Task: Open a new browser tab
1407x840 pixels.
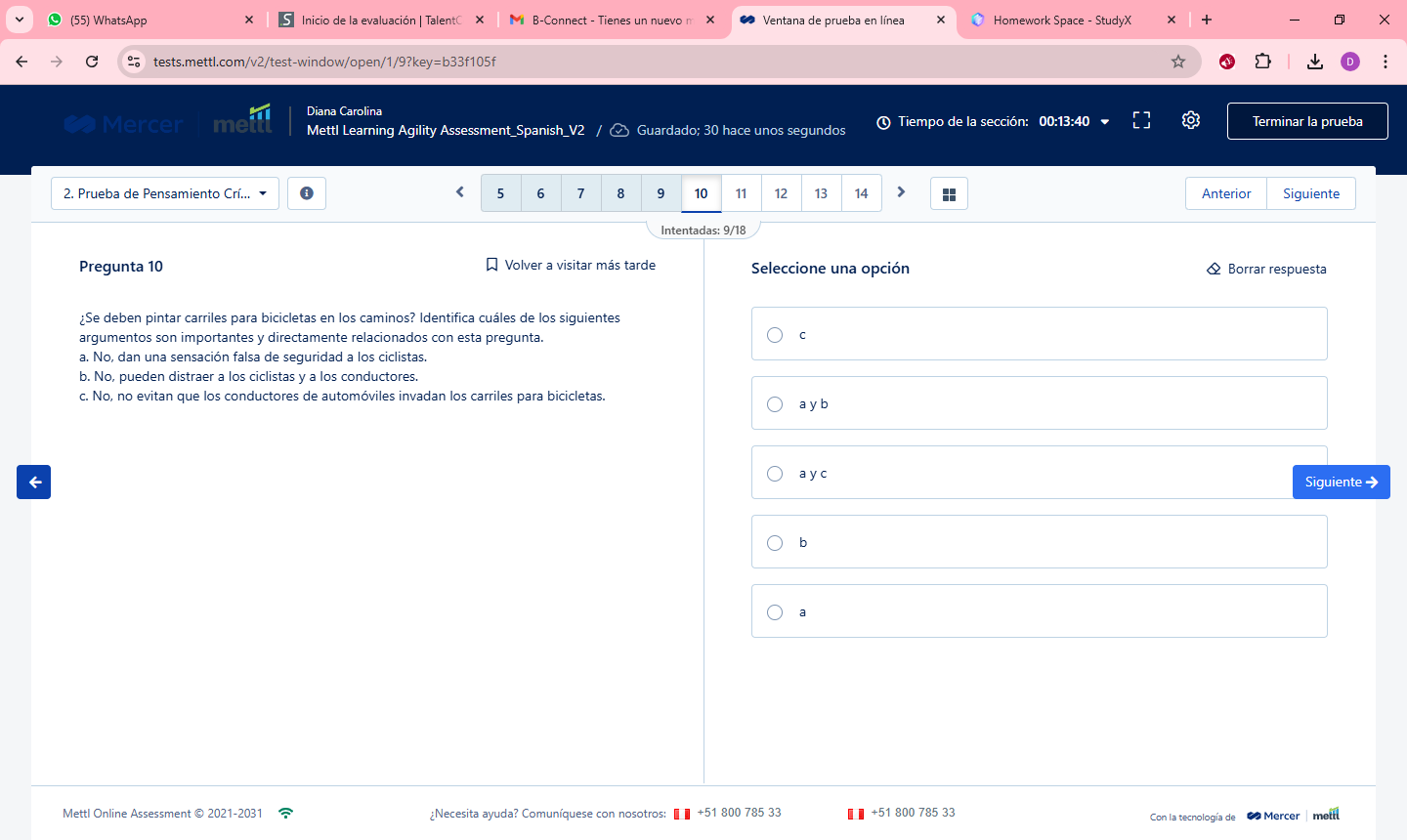Action: [x=1207, y=20]
